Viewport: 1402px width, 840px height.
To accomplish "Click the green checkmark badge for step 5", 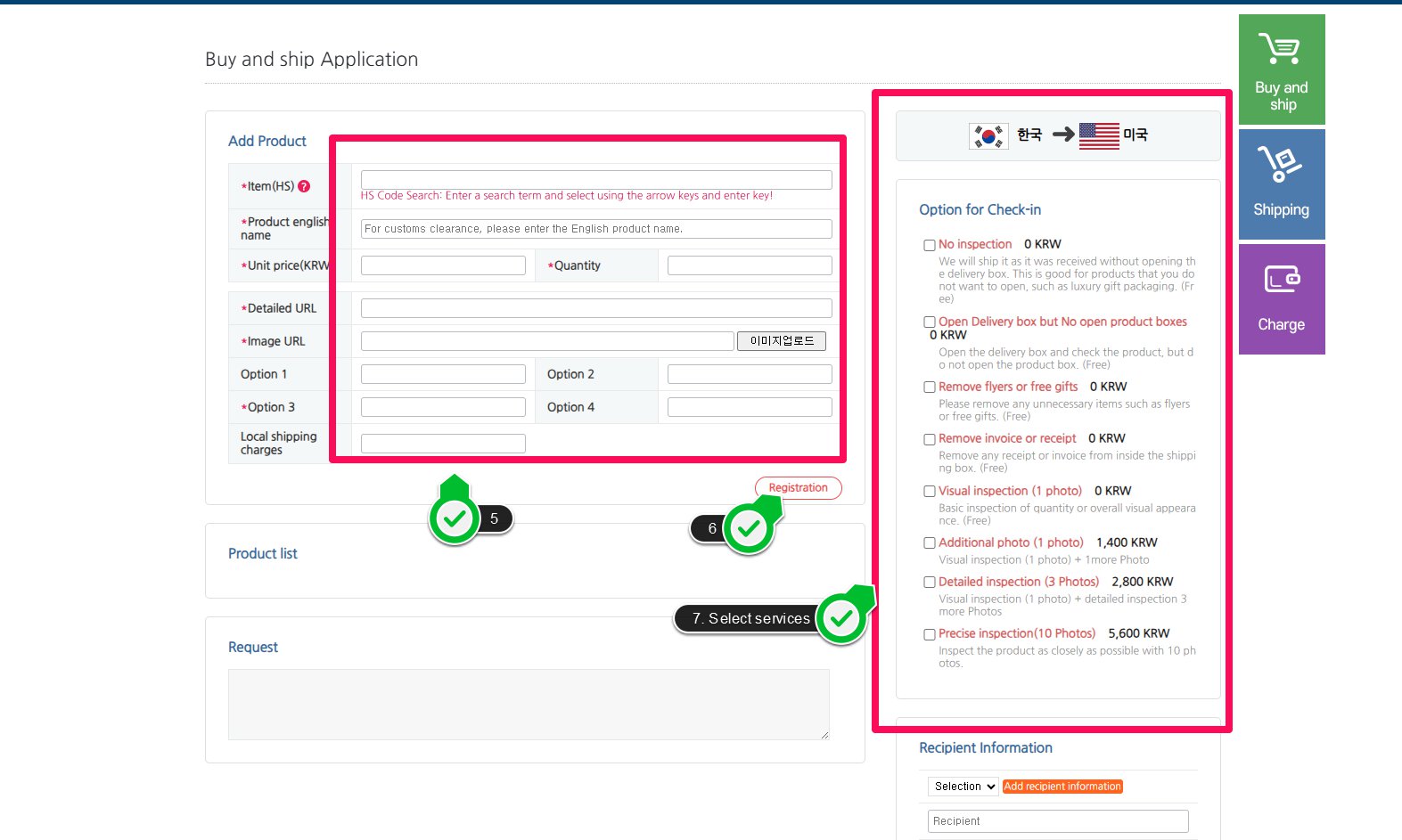I will [x=455, y=518].
